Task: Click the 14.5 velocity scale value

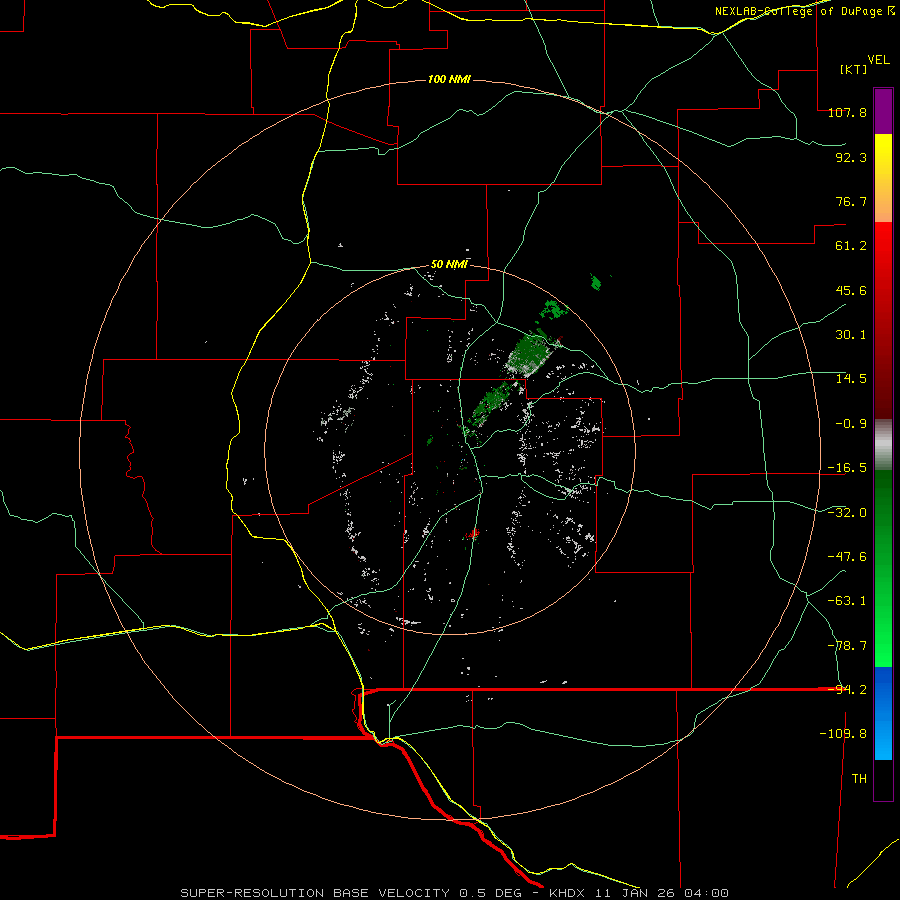Action: click(x=851, y=379)
